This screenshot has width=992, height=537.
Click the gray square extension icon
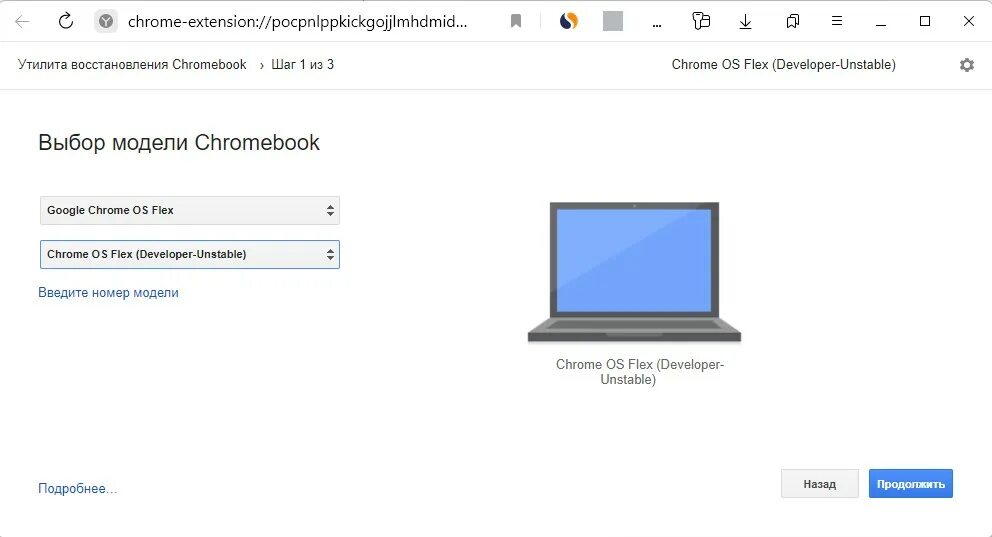click(x=612, y=22)
